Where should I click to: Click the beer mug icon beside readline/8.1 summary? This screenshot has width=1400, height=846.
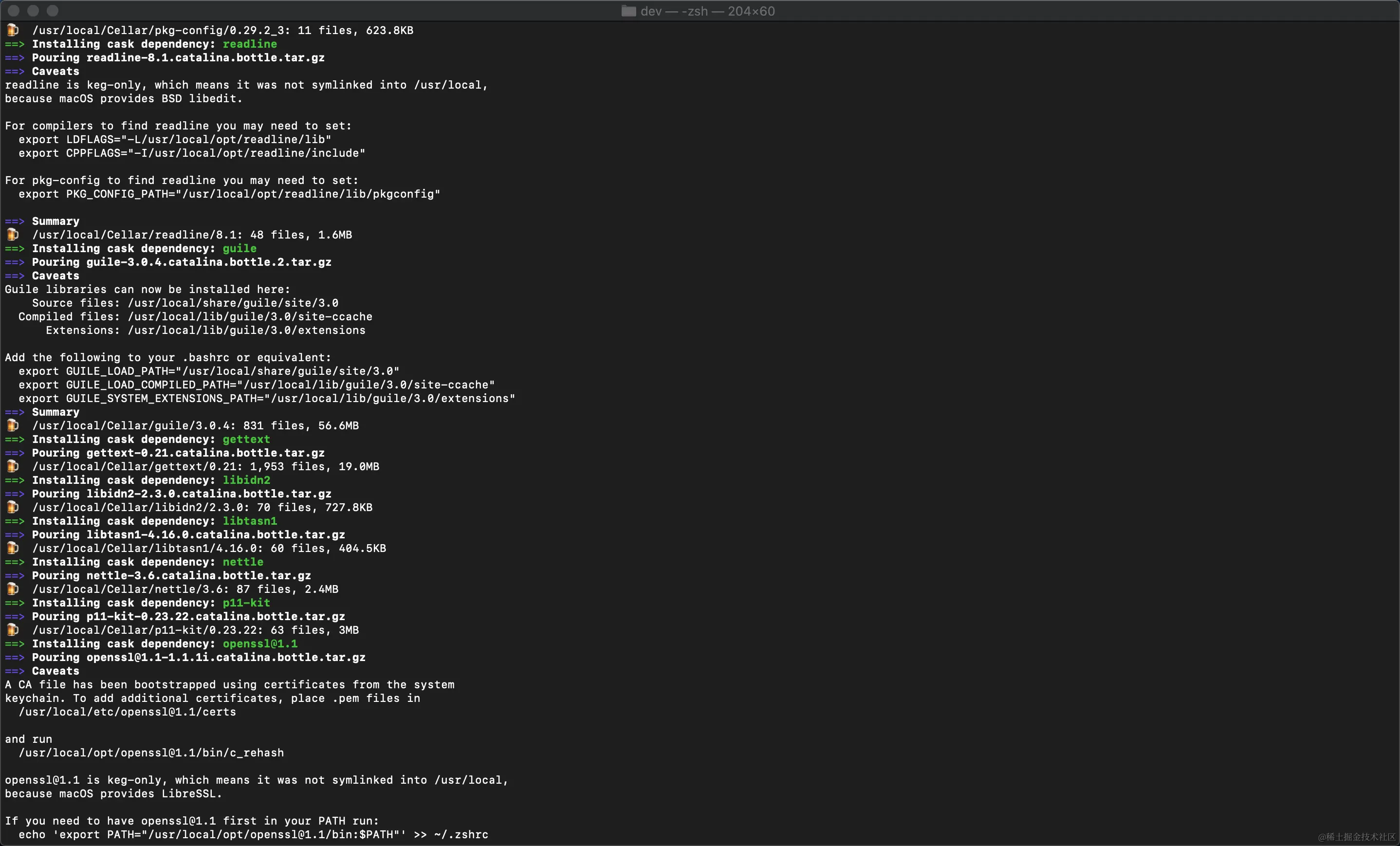click(x=13, y=235)
